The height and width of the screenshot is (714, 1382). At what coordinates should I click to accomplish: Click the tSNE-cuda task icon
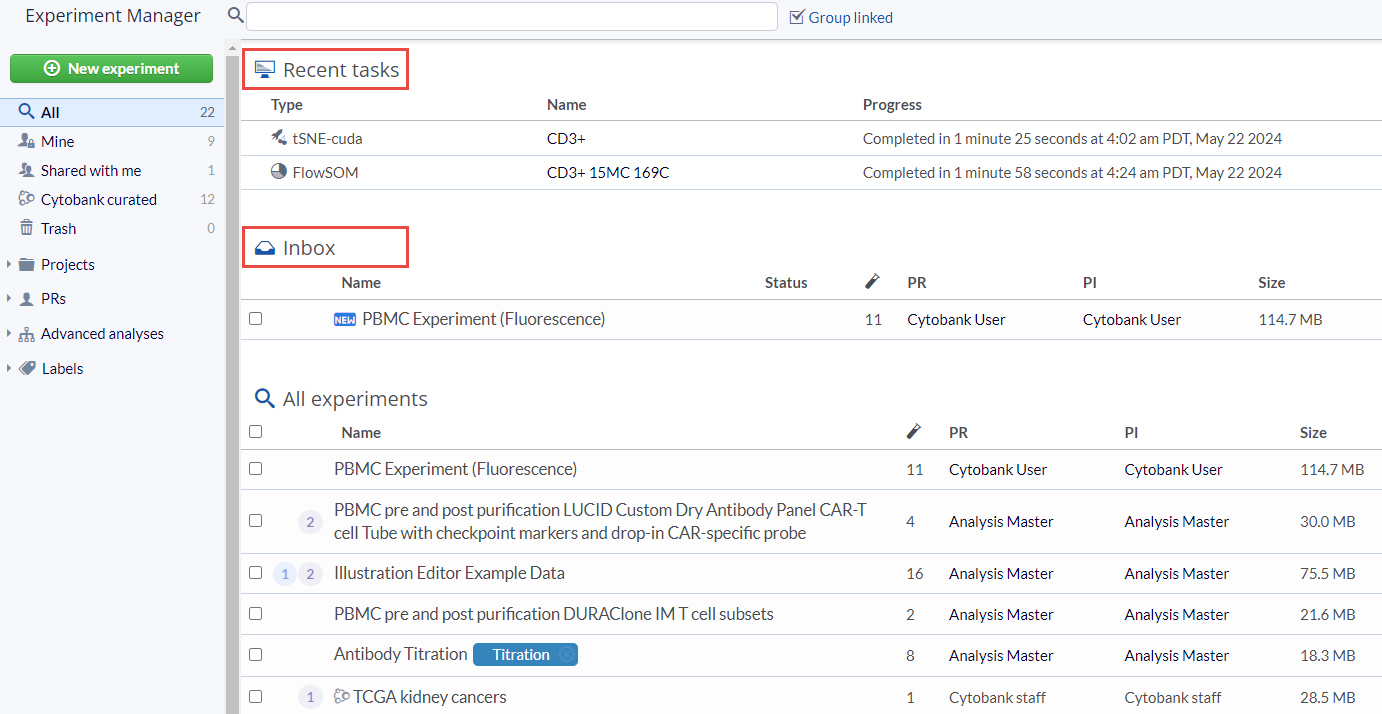click(279, 138)
